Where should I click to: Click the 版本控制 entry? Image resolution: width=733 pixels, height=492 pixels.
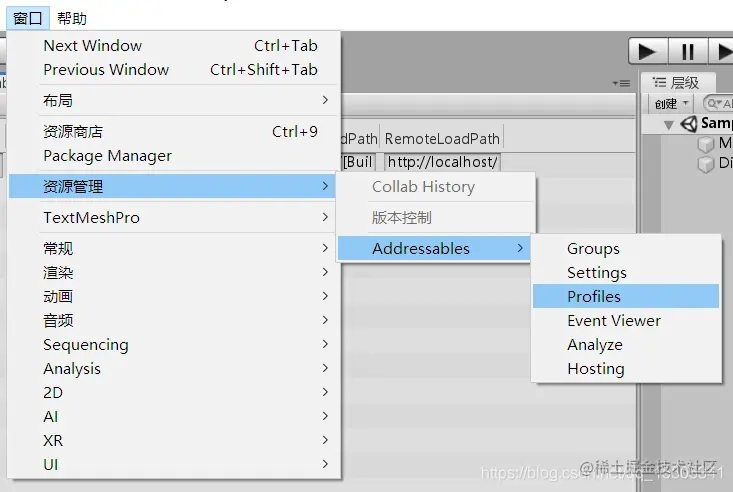(436, 217)
